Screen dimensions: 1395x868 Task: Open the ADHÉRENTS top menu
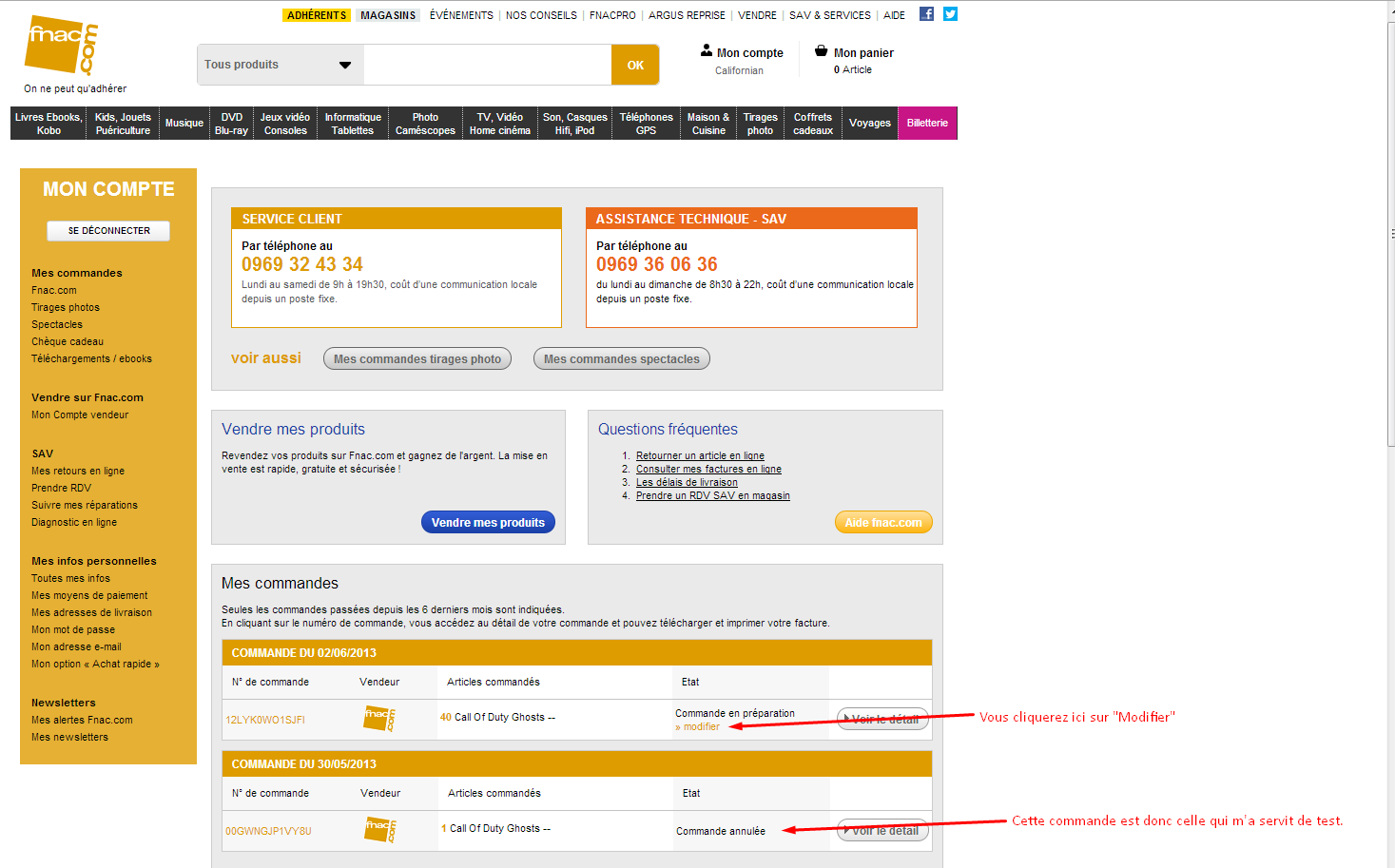click(x=317, y=15)
